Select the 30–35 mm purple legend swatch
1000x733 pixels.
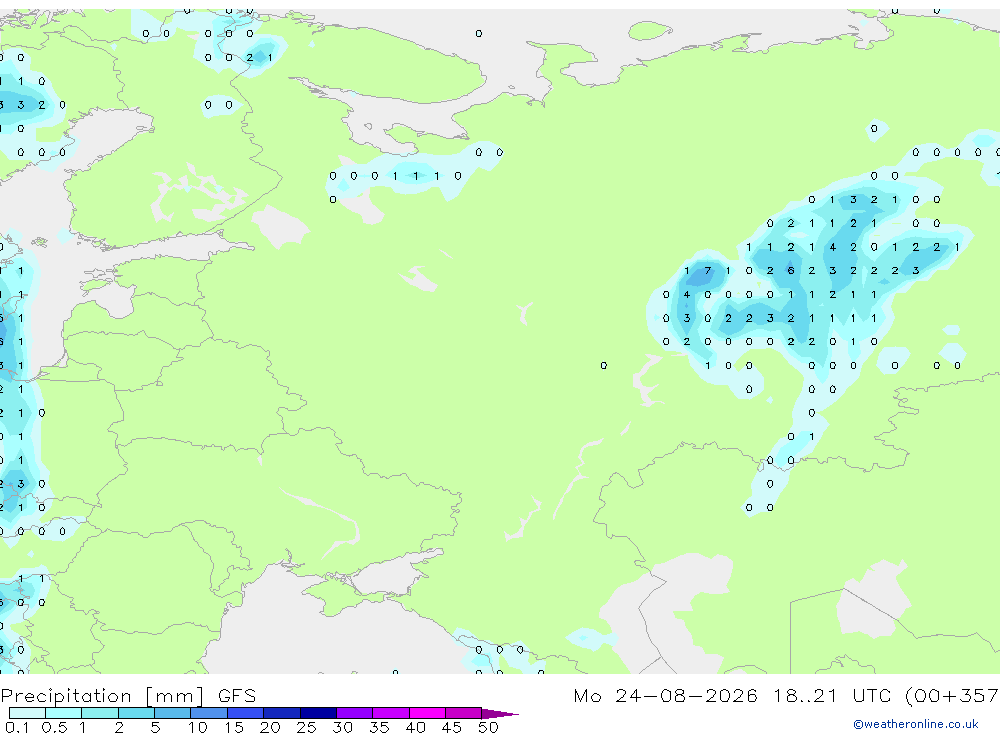coord(355,713)
